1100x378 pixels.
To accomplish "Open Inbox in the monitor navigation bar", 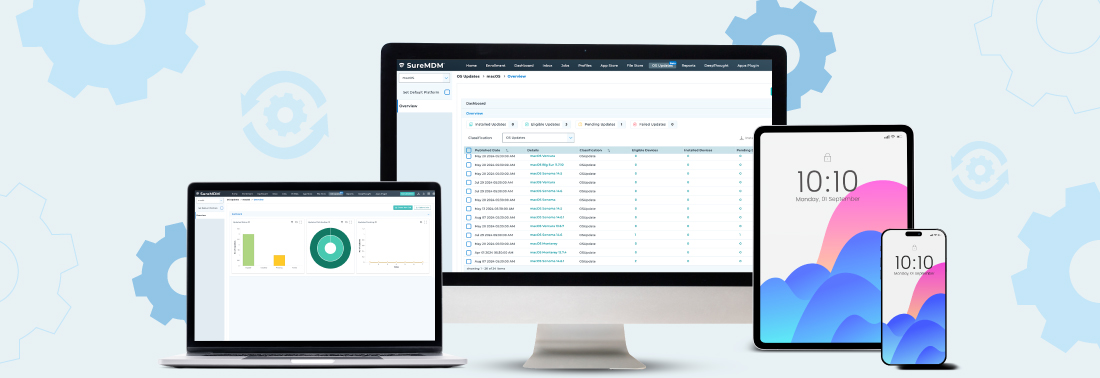I will 547,65.
